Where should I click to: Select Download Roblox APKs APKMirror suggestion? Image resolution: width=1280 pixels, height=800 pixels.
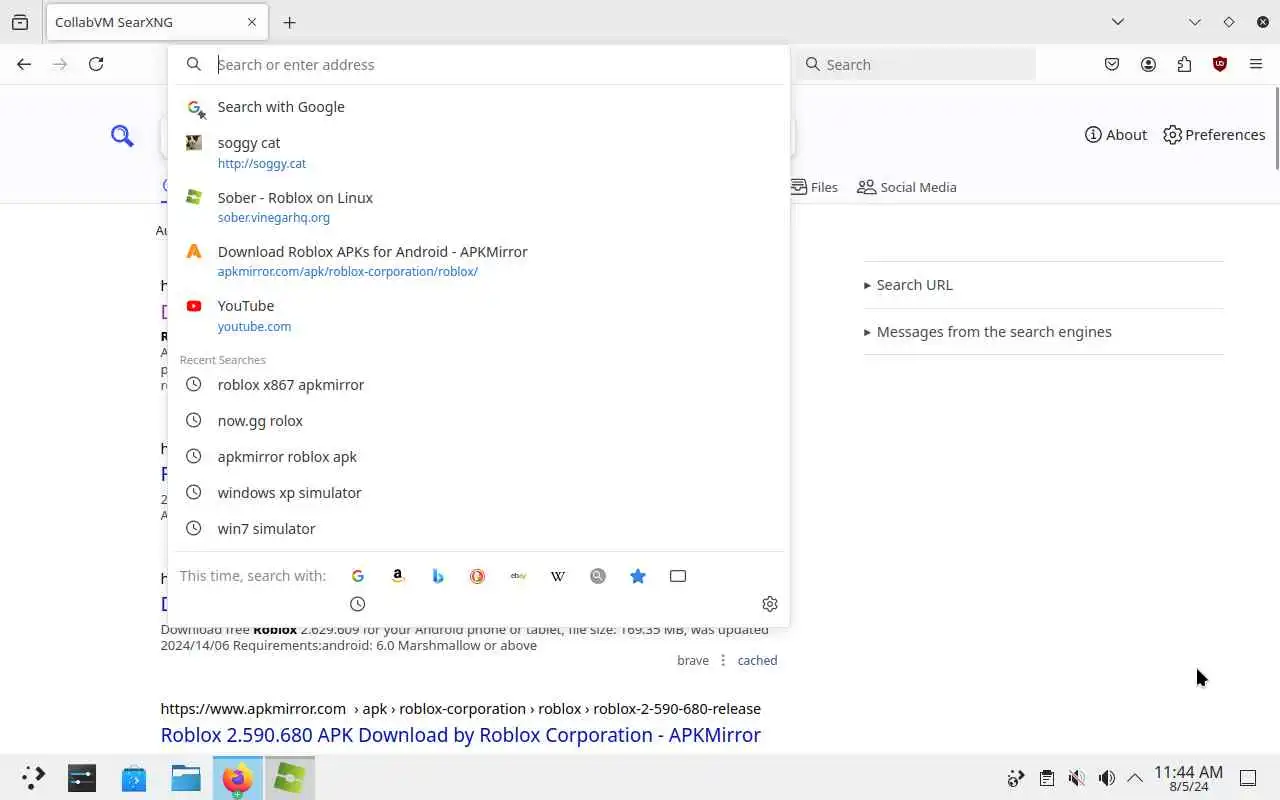coord(479,261)
